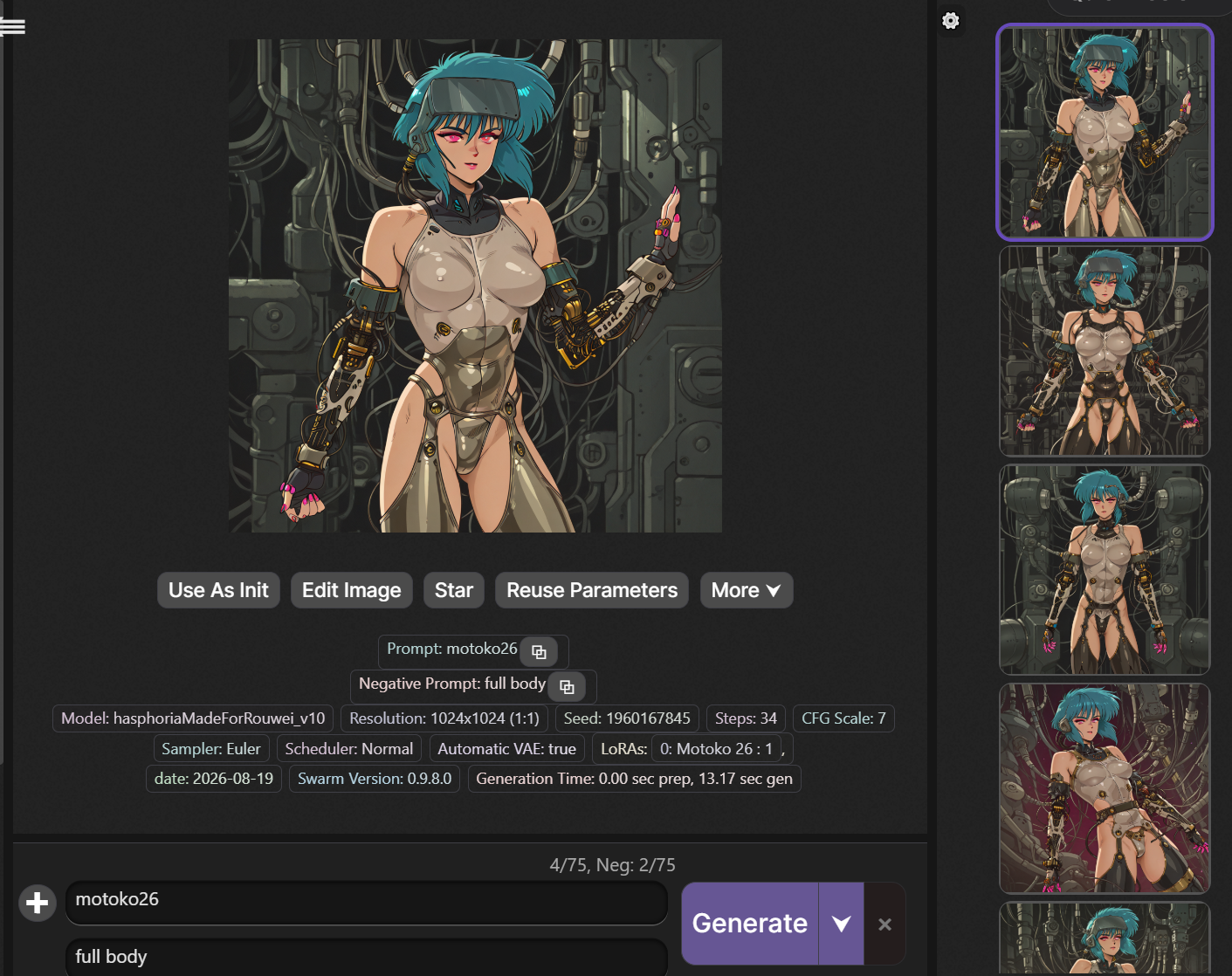The image size is (1232, 976).
Task: Cancel generation with the X button
Action: pos(884,924)
